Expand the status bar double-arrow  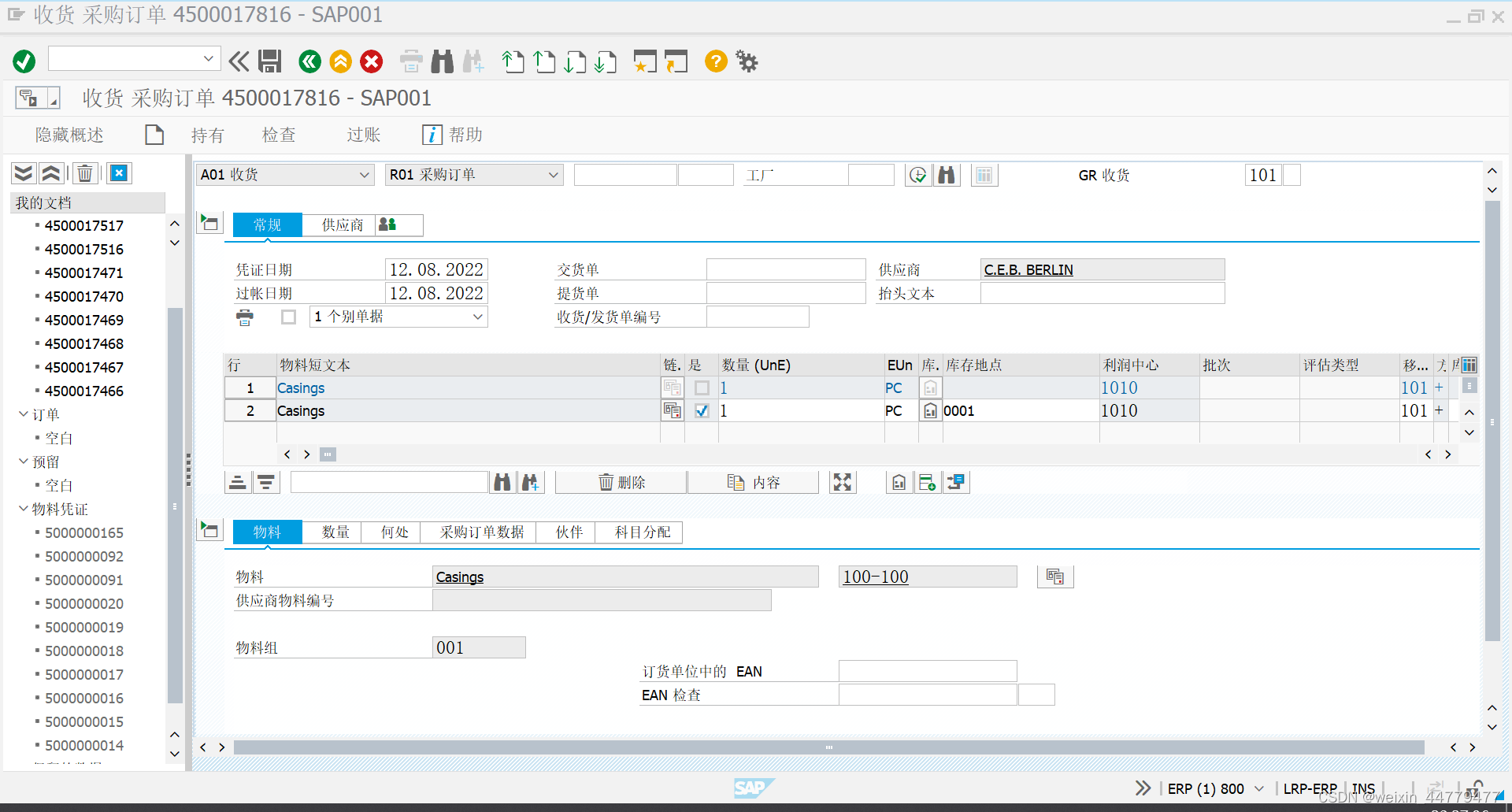tap(1143, 788)
